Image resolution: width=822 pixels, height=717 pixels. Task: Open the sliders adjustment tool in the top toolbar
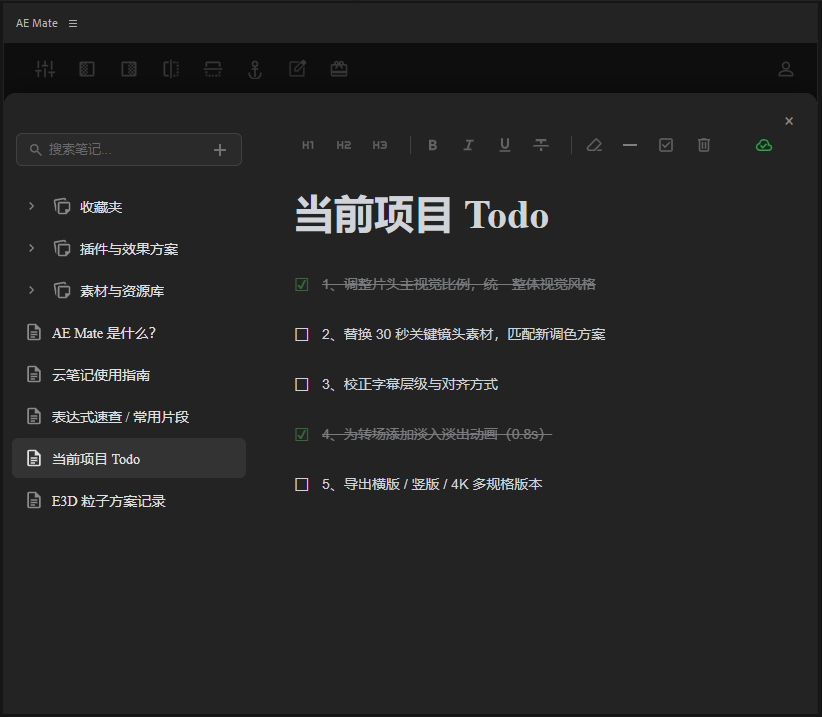[45, 69]
